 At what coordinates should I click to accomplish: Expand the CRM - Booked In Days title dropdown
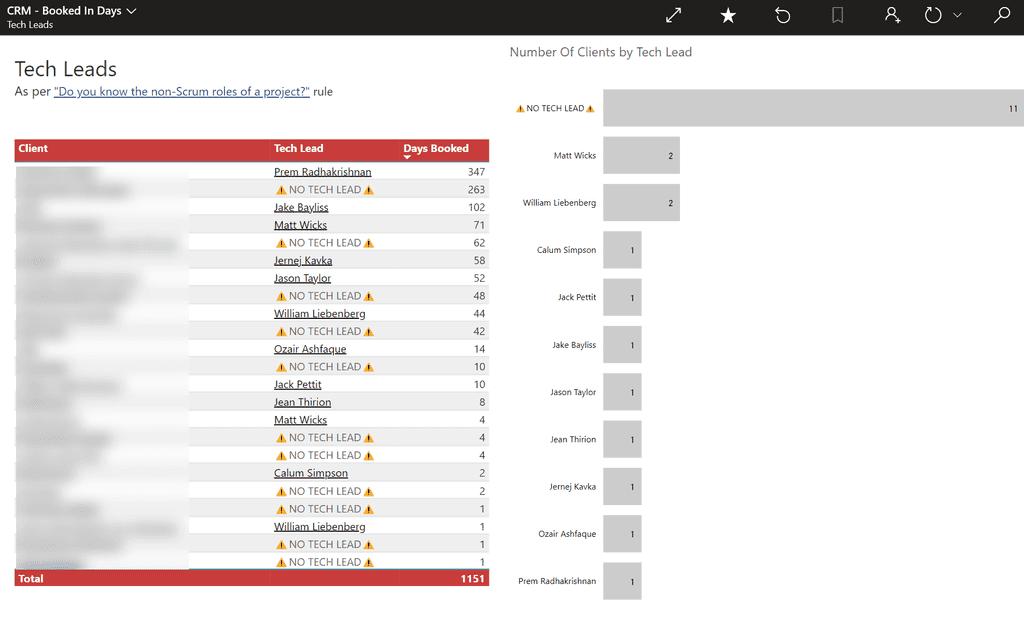click(132, 11)
